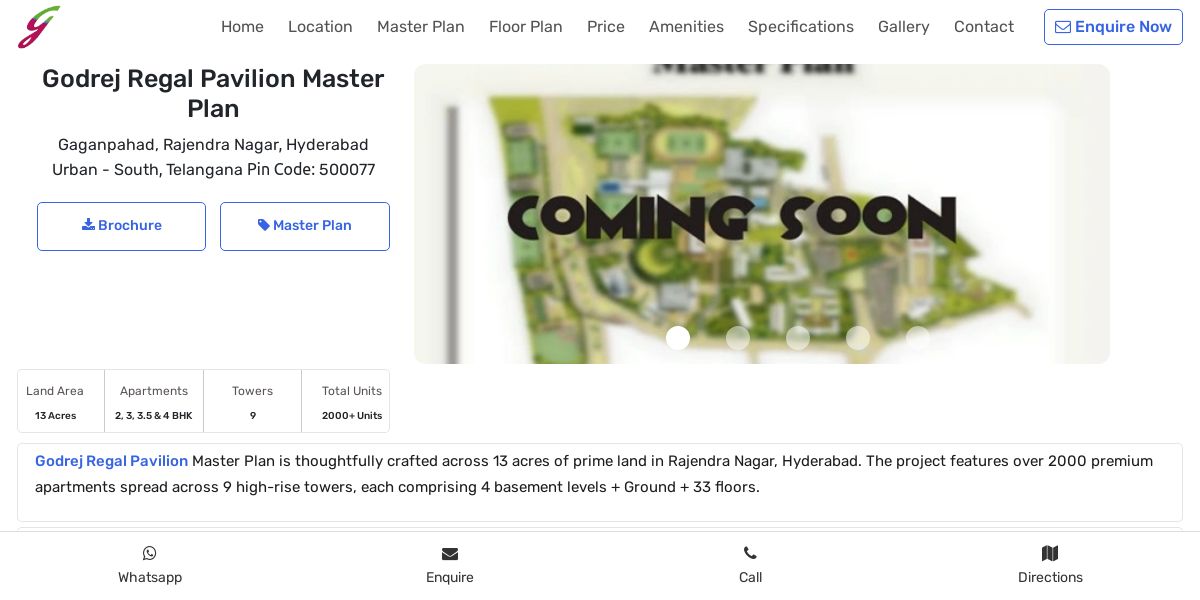The width and height of the screenshot is (1200, 600).
Task: Click the Master Plan tag button
Action: (305, 226)
